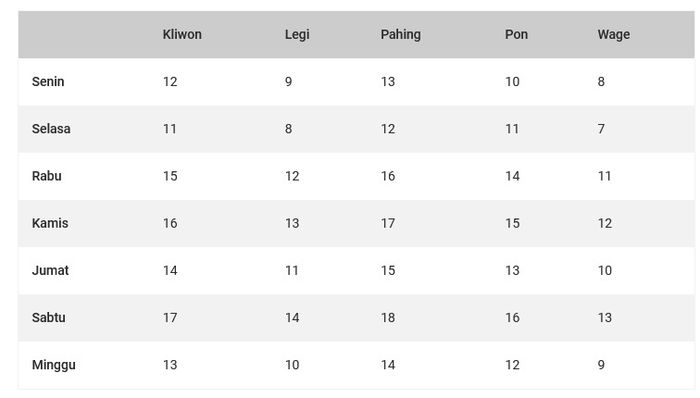Click the Jumat row label

50,270
